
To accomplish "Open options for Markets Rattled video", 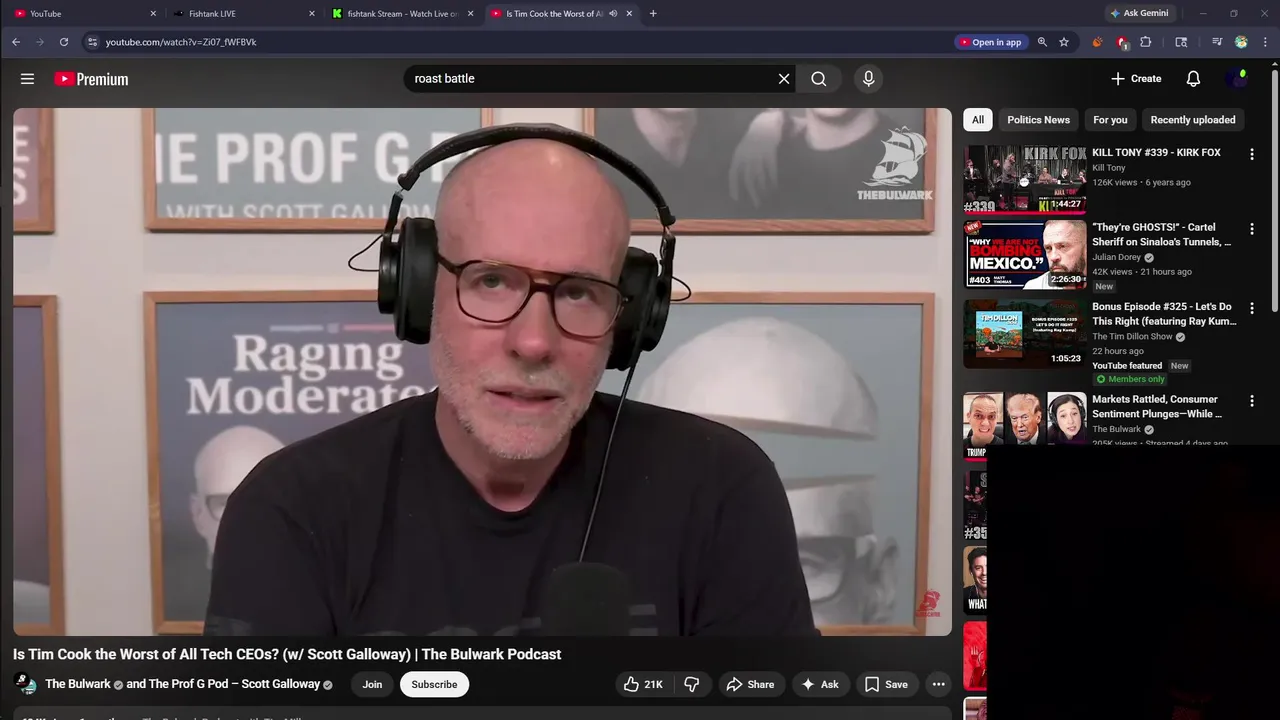I will click(1251, 401).
